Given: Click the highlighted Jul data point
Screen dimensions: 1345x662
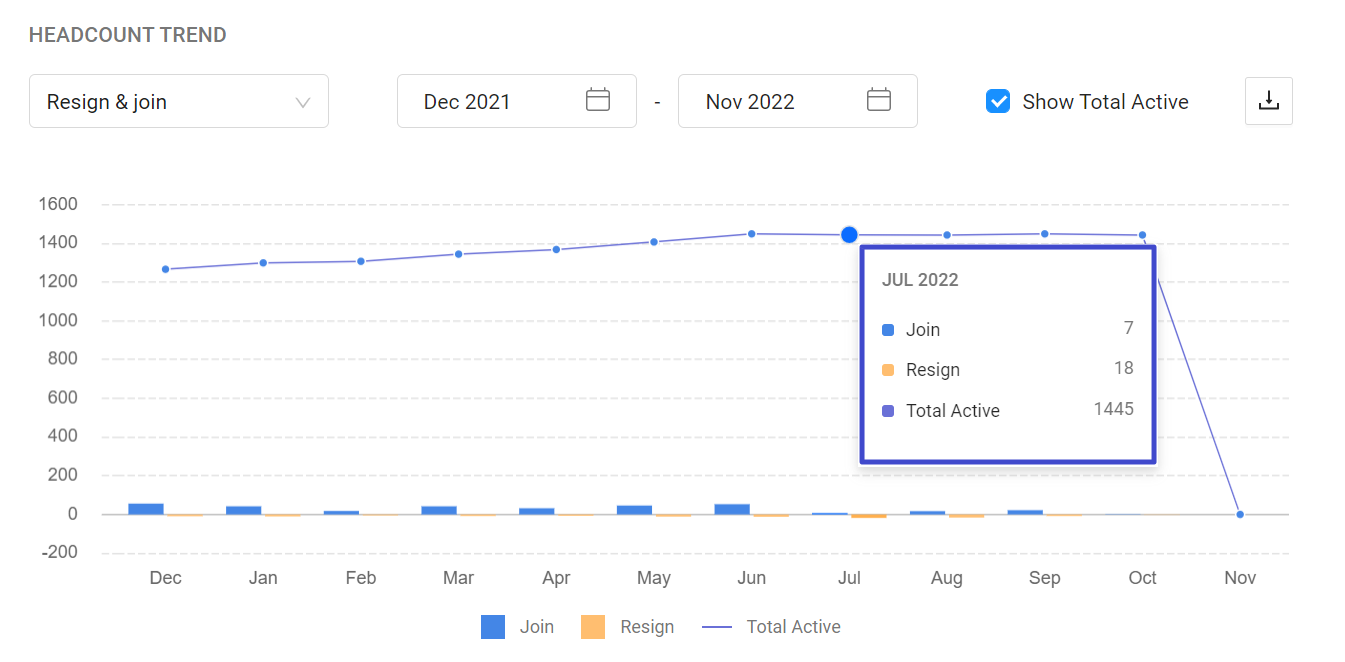Looking at the screenshot, I should pos(849,235).
